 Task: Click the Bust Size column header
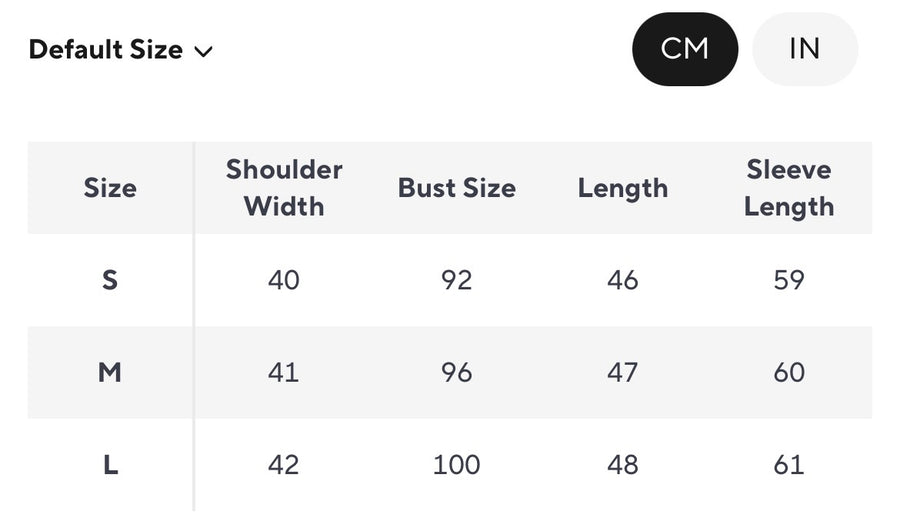[x=457, y=188]
